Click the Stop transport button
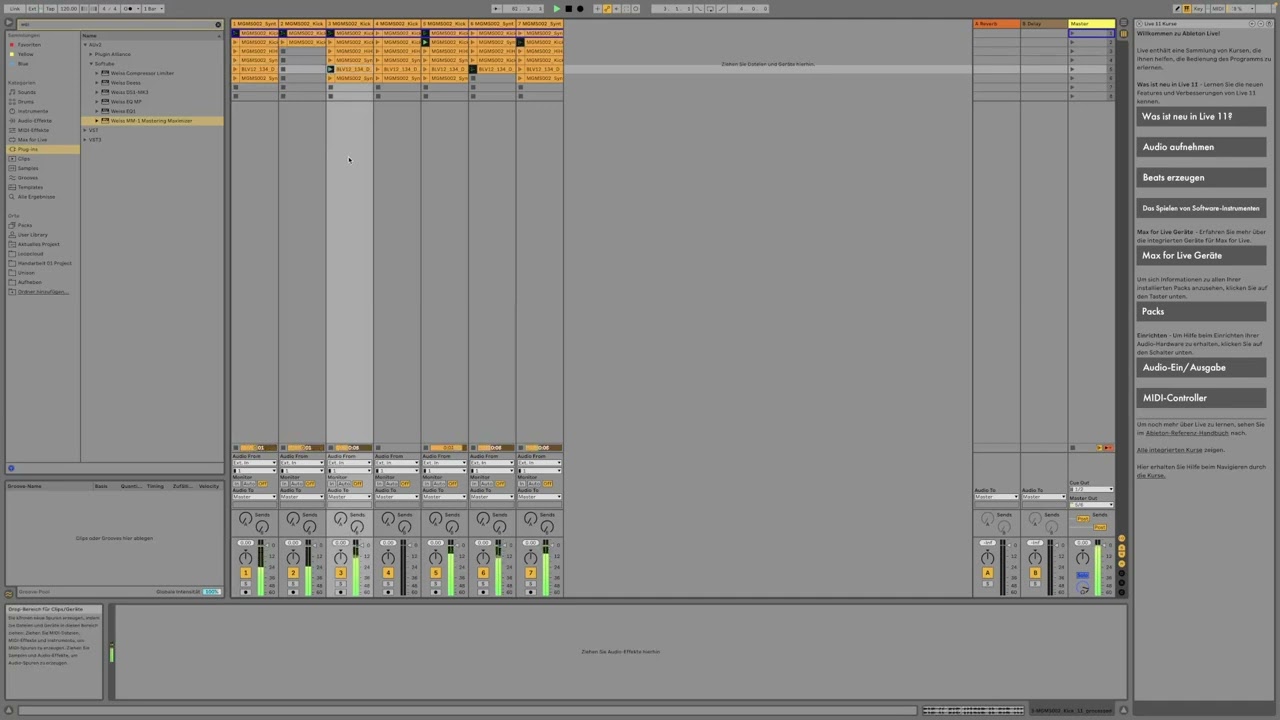Image resolution: width=1280 pixels, height=720 pixels. [x=568, y=9]
